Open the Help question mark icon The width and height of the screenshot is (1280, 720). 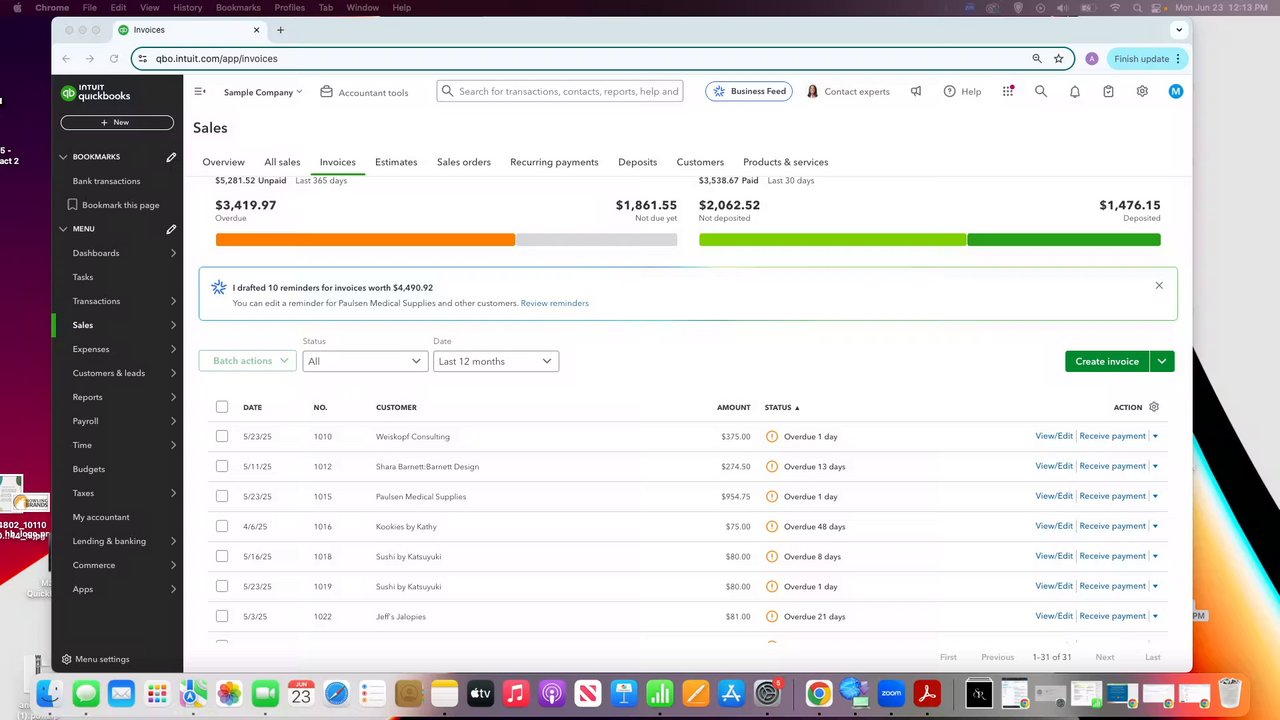pos(950,91)
